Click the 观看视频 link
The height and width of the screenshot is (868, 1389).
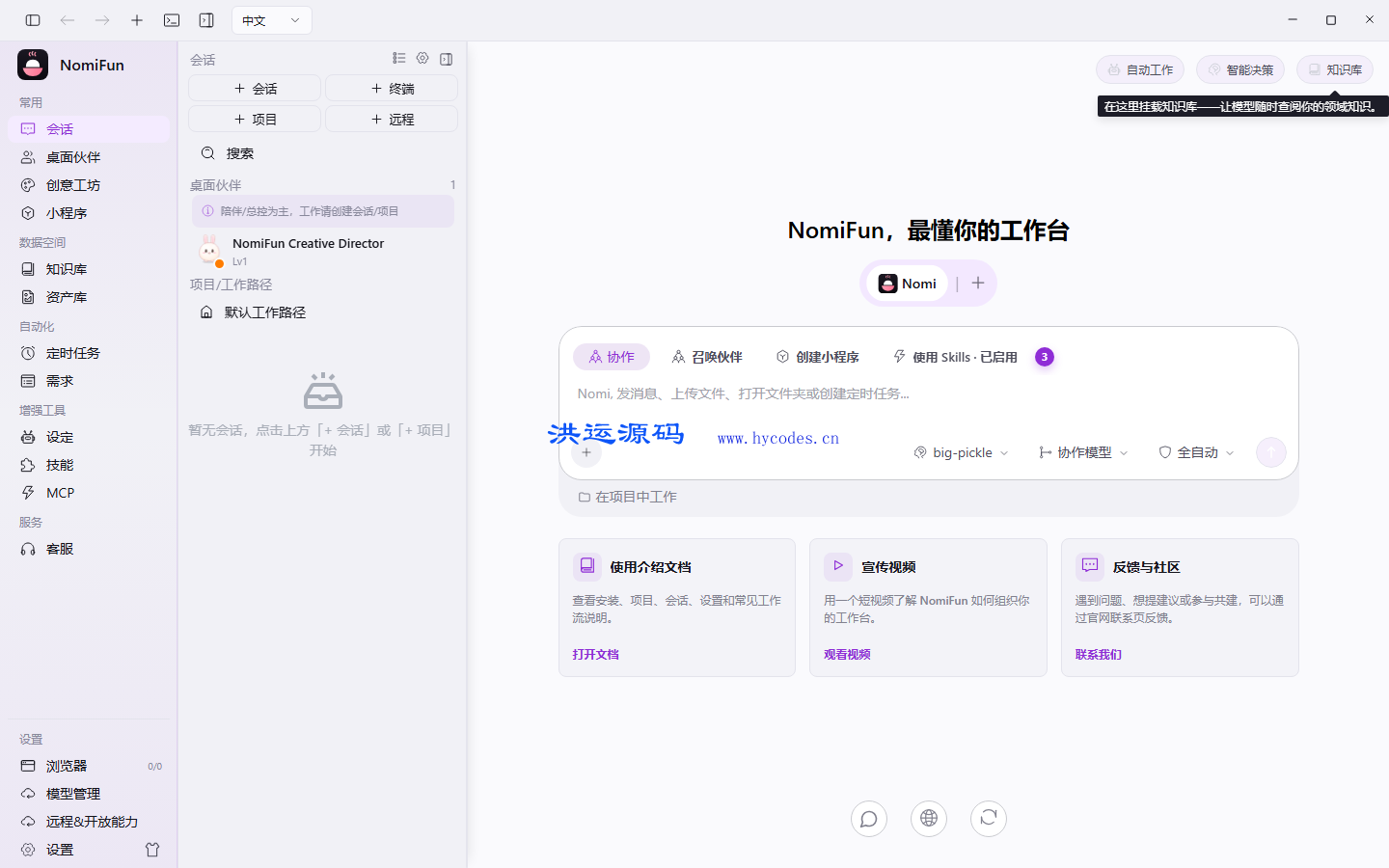[847, 654]
